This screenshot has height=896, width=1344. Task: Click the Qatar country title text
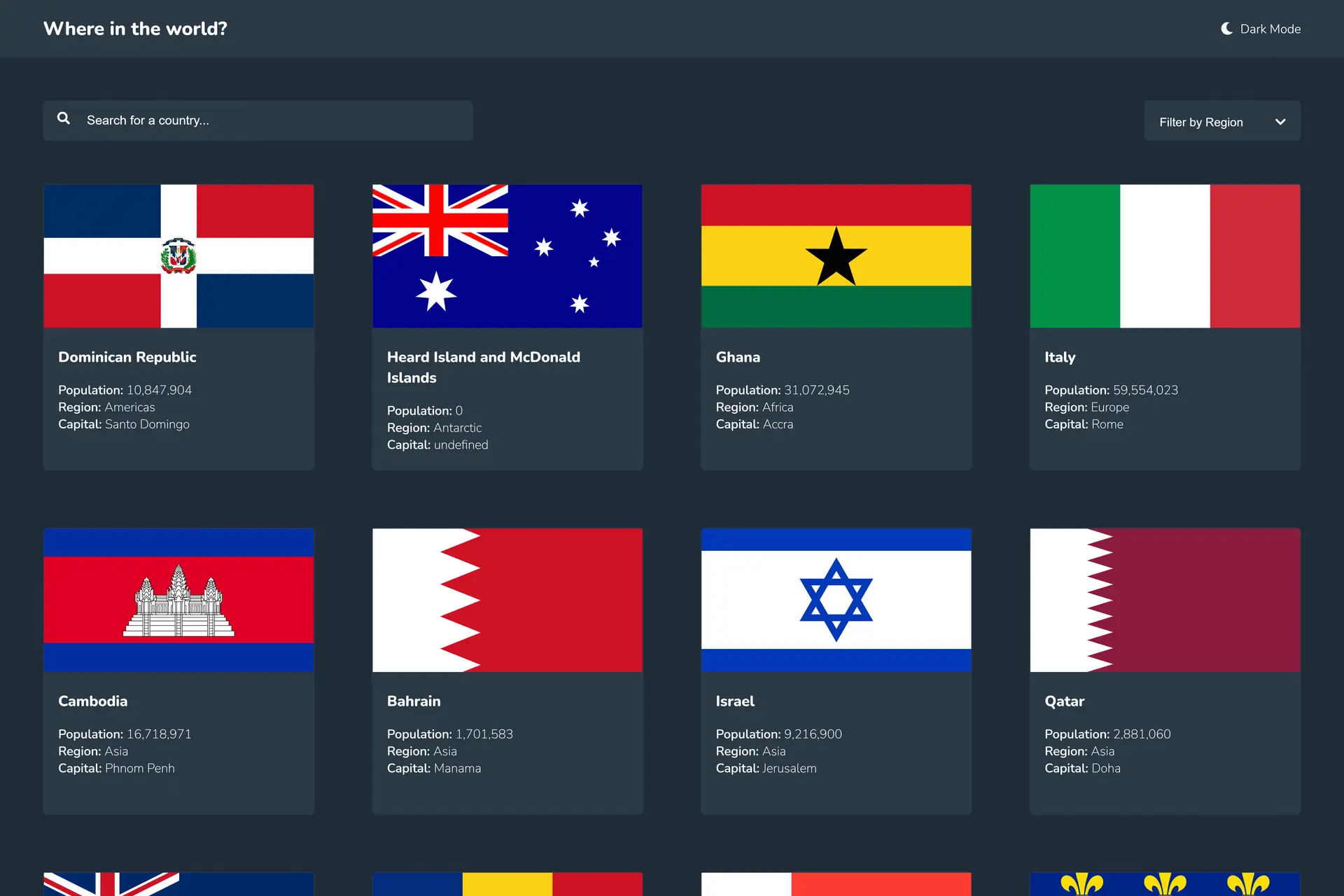coord(1064,701)
